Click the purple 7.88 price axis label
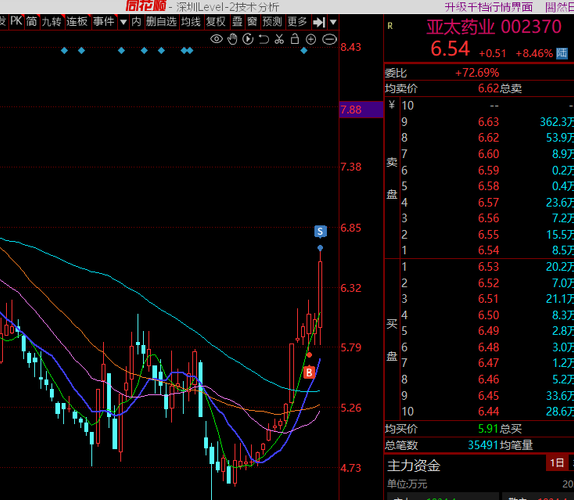The width and height of the screenshot is (574, 500). pos(361,110)
